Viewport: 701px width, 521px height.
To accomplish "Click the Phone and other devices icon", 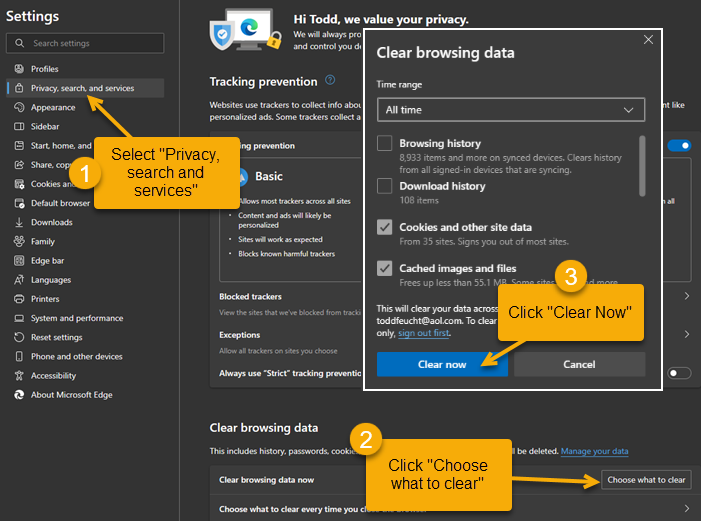I will pyautogui.click(x=19, y=356).
